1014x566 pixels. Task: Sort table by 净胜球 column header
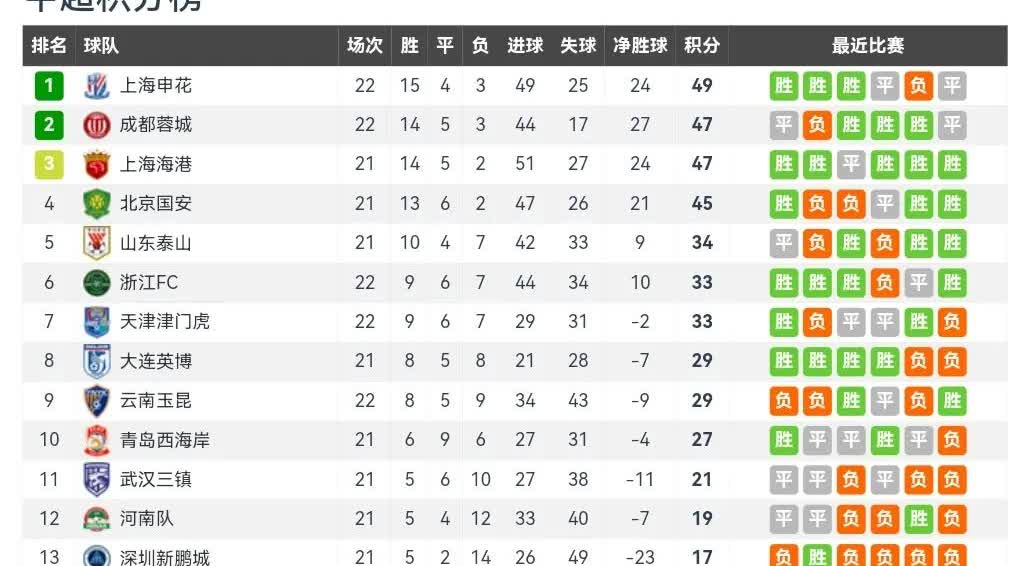coord(640,45)
